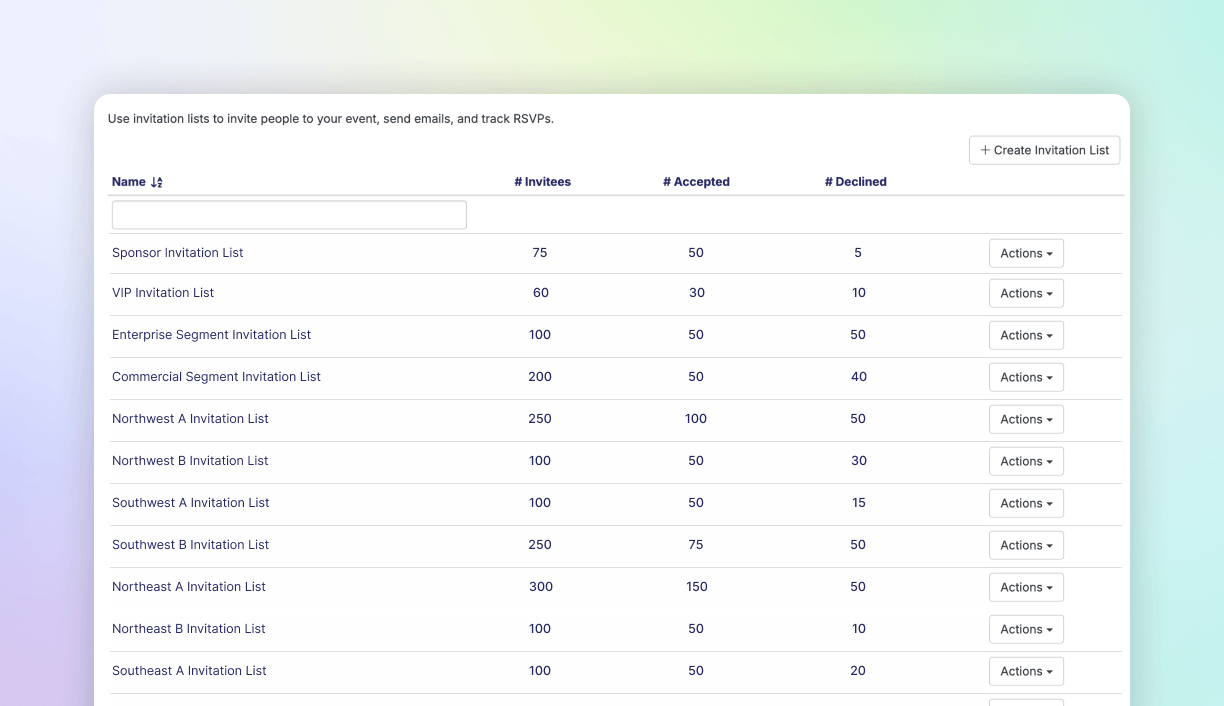Screen dimensions: 1224x706
Task: Expand Actions for Southwest A Invitation List
Action: pyautogui.click(x=1026, y=503)
